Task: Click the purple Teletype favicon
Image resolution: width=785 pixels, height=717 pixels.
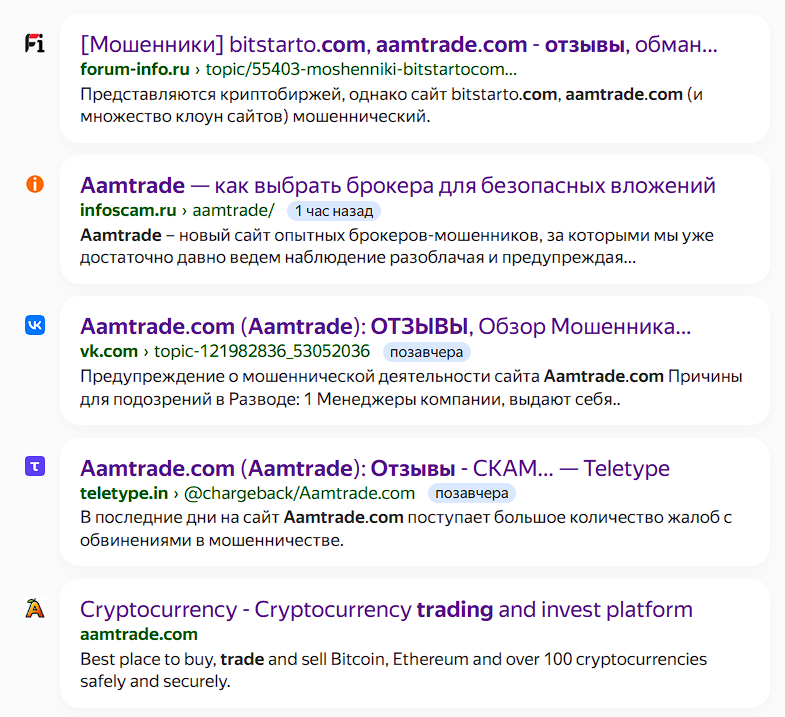Action: pyautogui.click(x=35, y=466)
